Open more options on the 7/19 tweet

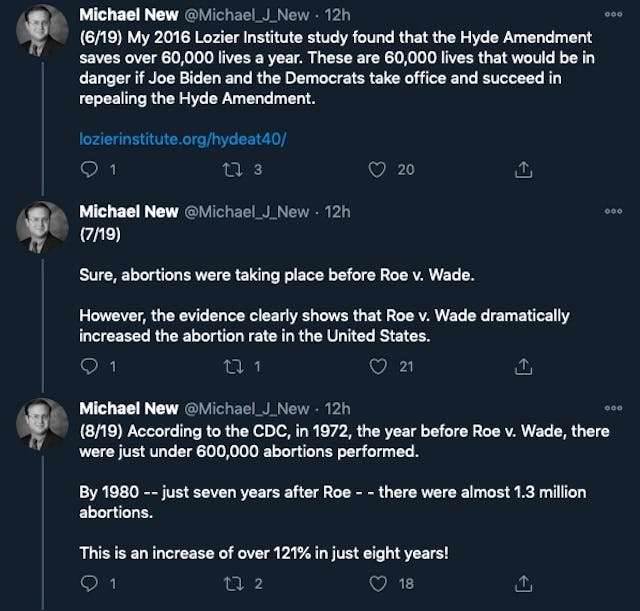pos(613,212)
